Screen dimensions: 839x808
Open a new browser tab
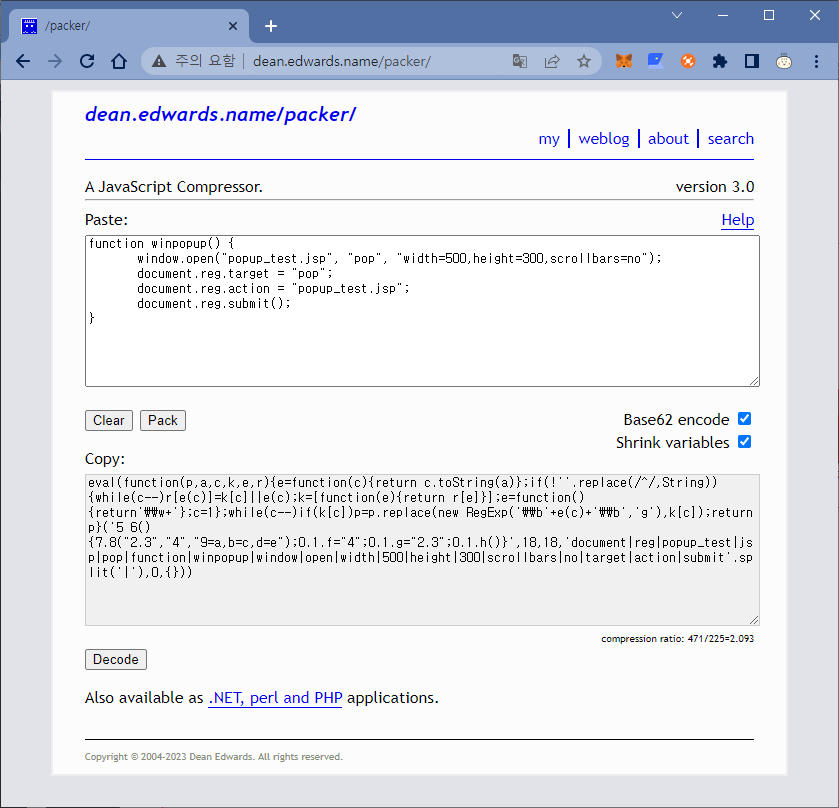[x=271, y=26]
